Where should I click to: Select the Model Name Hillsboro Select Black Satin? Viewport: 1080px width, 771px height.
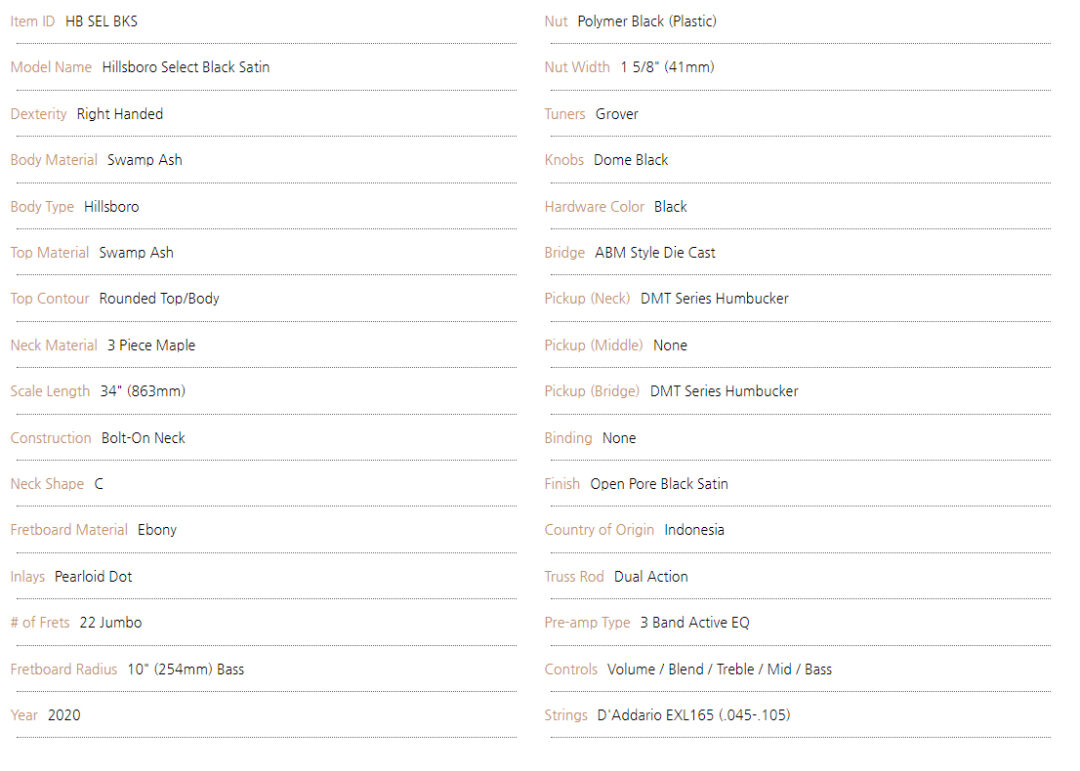coord(186,67)
